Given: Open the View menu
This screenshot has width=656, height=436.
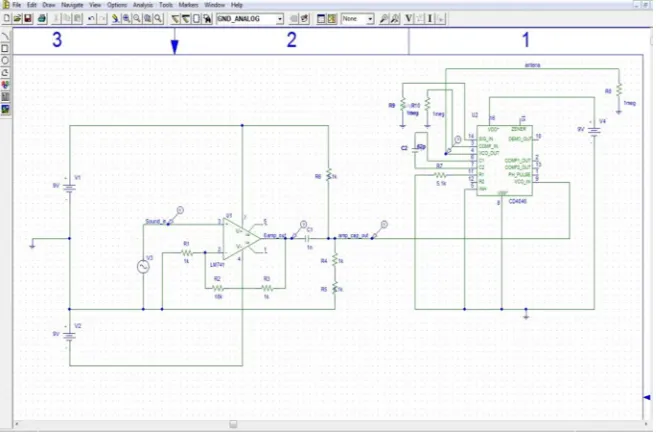Looking at the screenshot, I should (95, 5).
